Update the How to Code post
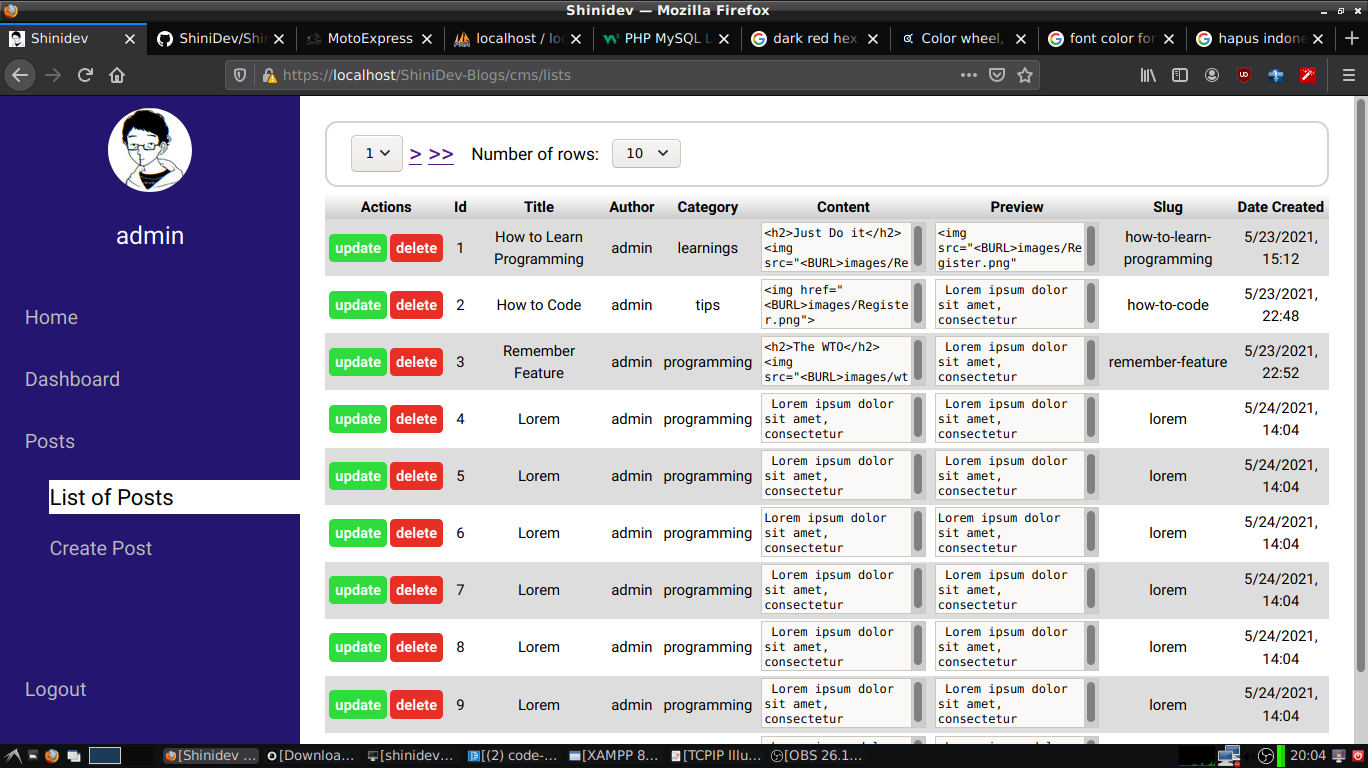Screen dimensions: 1368x768 tap(358, 305)
